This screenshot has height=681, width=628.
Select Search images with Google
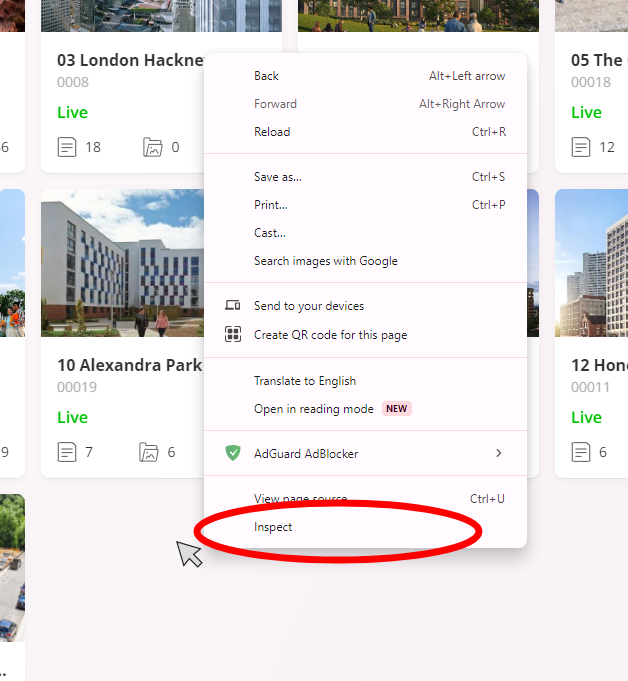point(365,261)
